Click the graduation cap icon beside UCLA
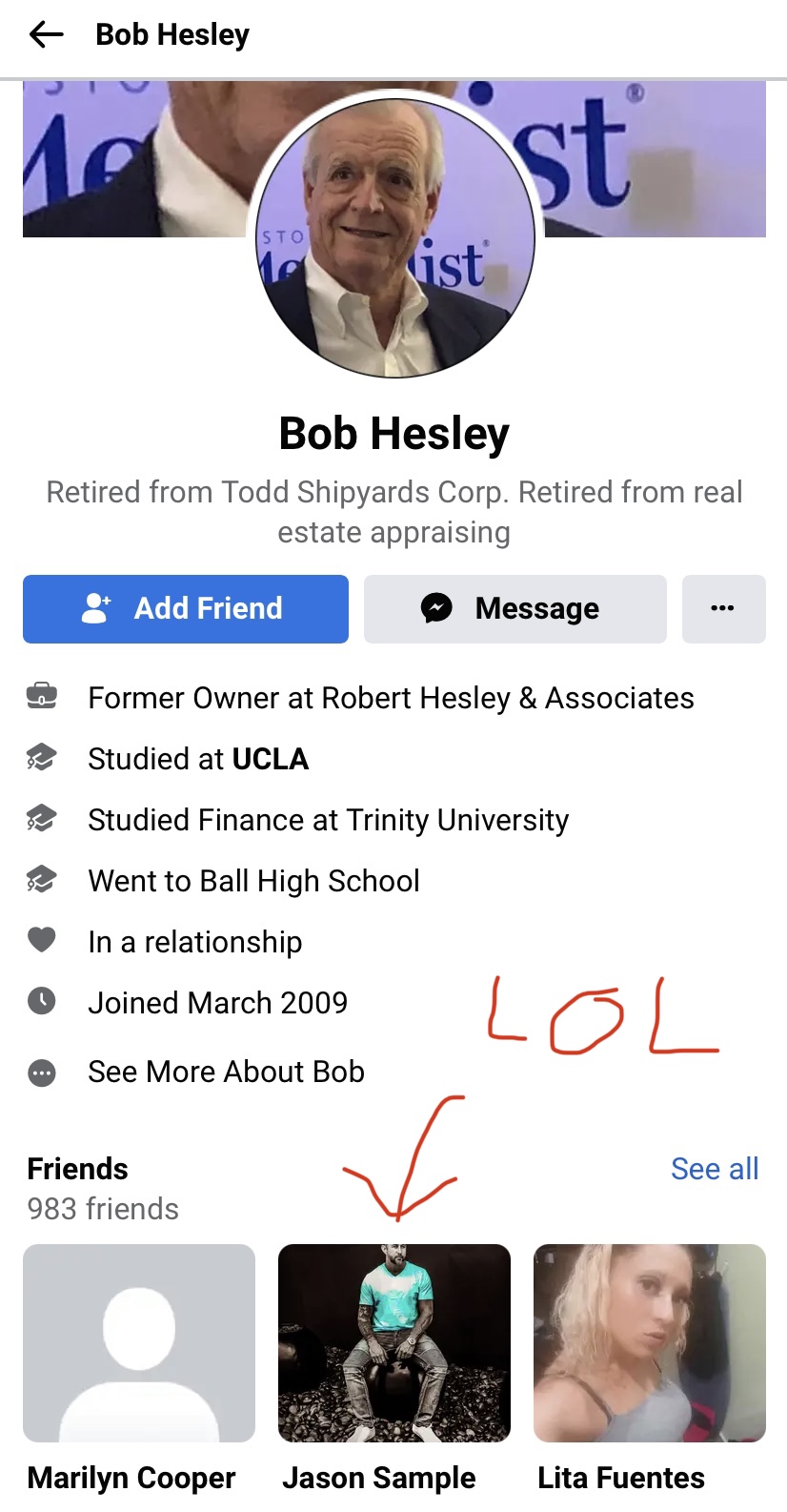This screenshot has height=1512, width=787. [x=41, y=758]
